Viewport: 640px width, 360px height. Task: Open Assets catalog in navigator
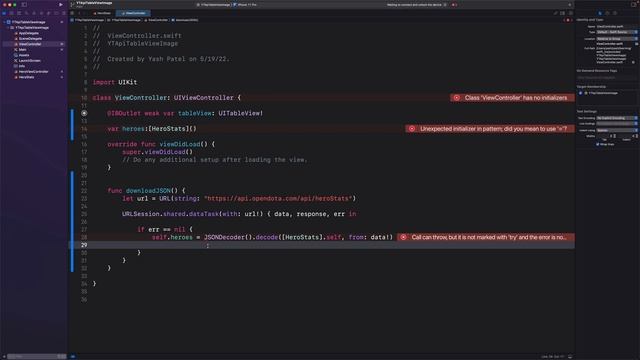tap(22, 55)
